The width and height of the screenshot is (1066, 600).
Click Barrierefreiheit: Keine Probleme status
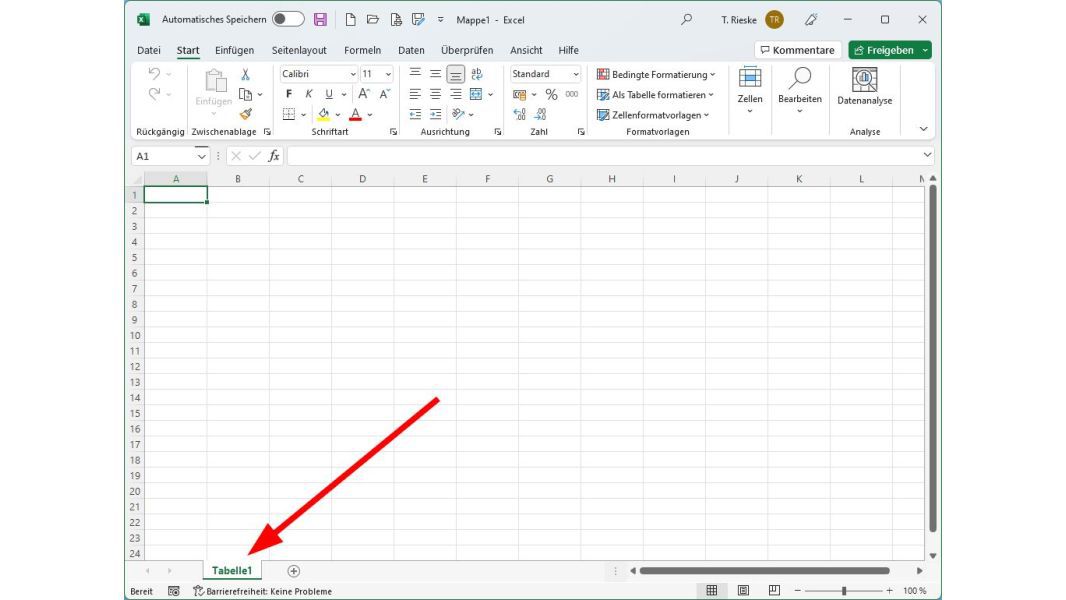pos(262,591)
